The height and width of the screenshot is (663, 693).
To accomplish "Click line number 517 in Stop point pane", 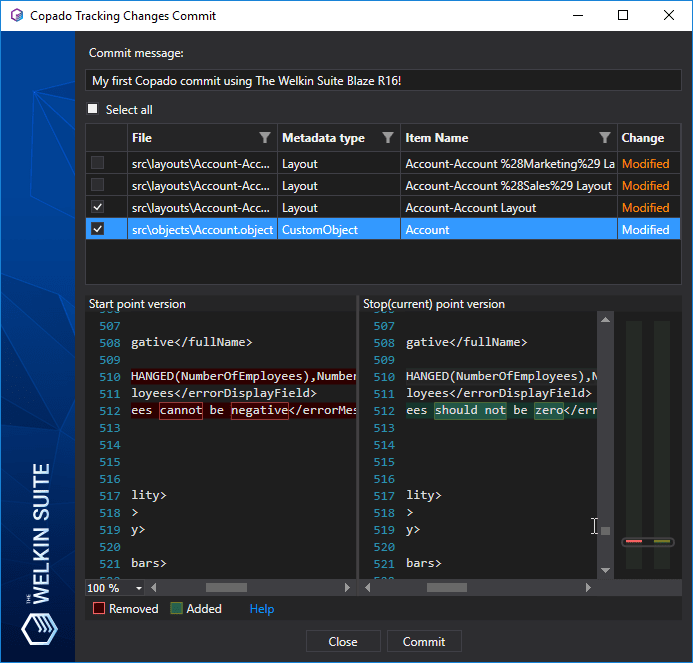I will (384, 496).
